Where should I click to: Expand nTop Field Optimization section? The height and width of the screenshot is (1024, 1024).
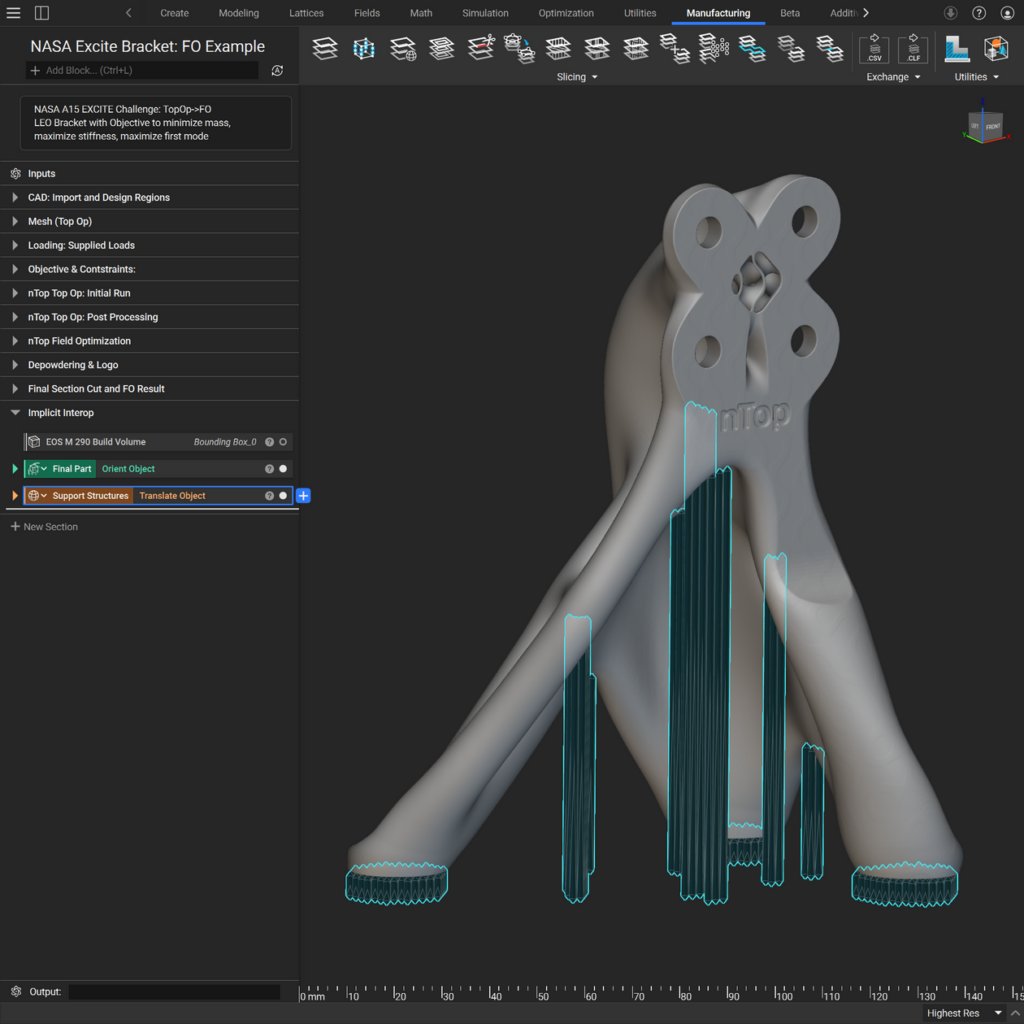pyautogui.click(x=15, y=341)
